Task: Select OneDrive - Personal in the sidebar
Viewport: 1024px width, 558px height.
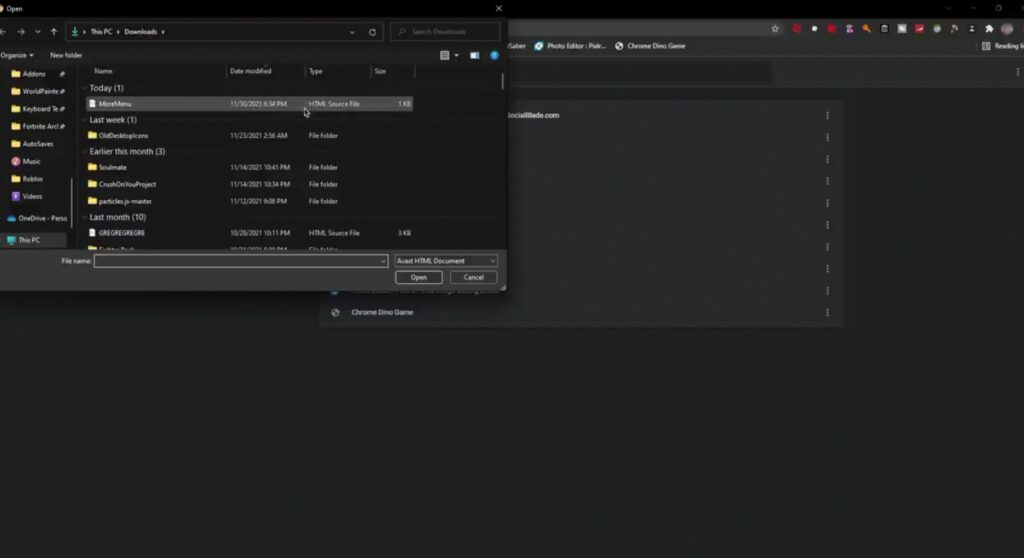Action: pos(35,218)
